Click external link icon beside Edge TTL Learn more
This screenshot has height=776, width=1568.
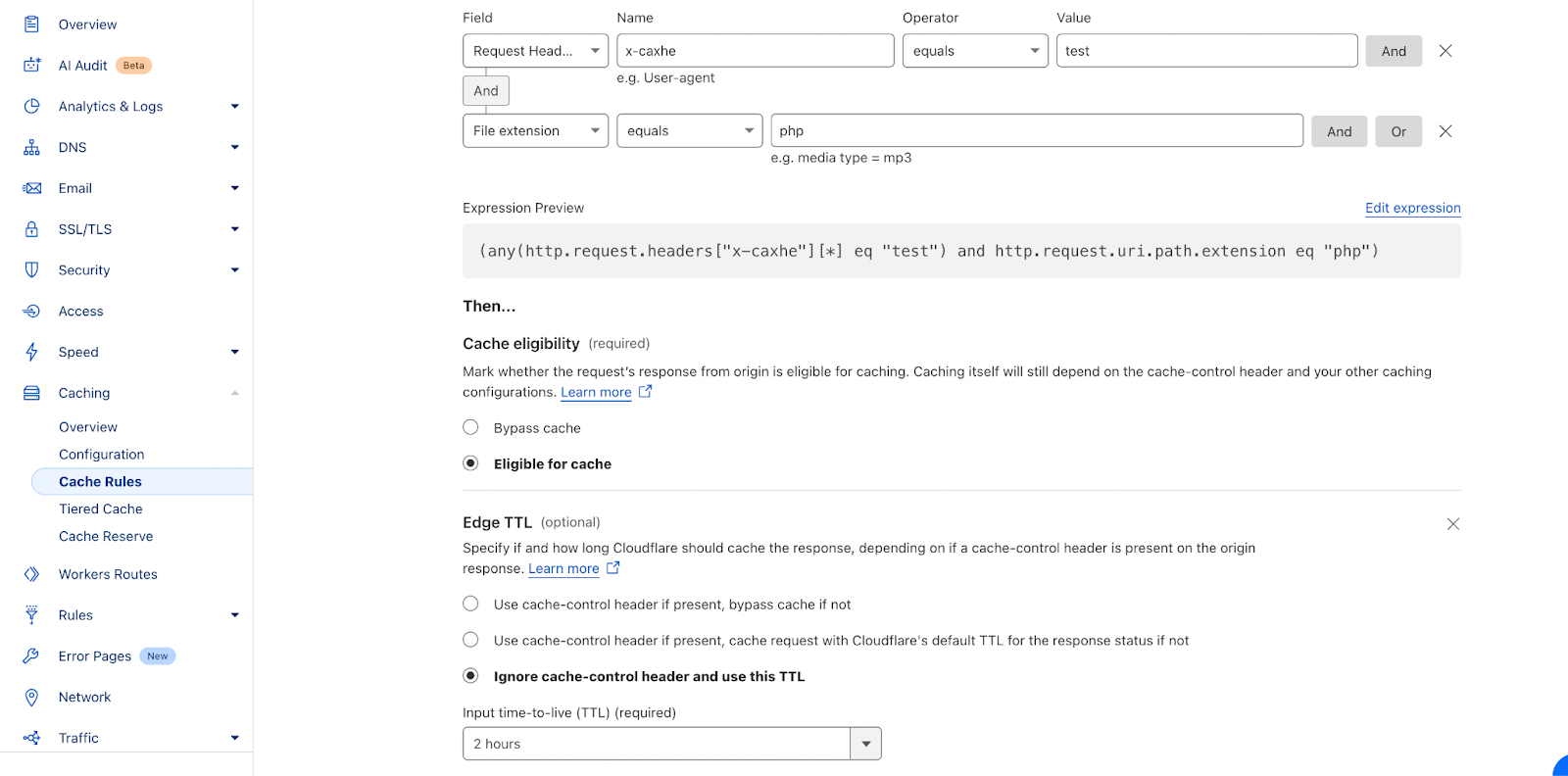(x=612, y=567)
